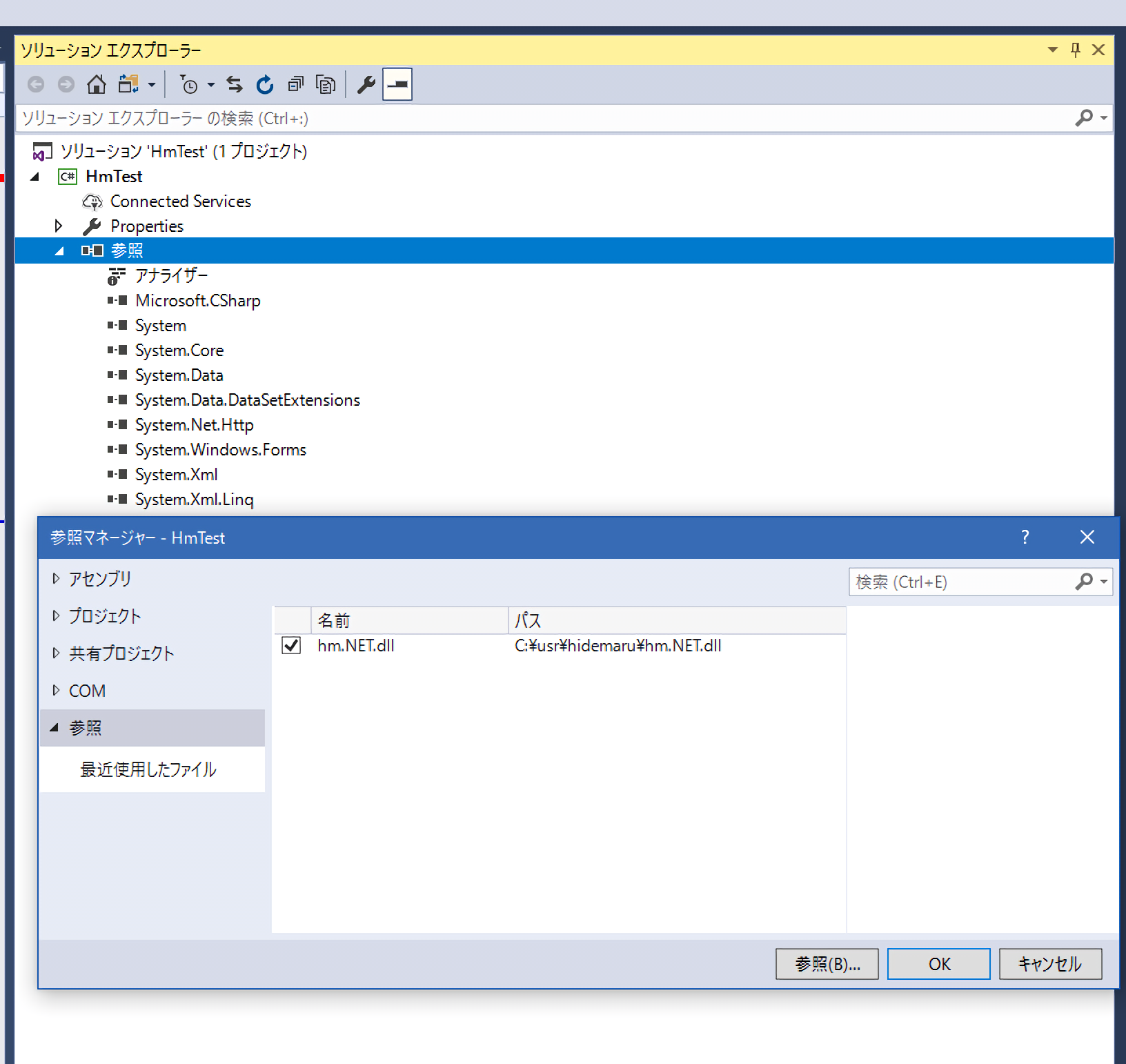The height and width of the screenshot is (1064, 1126).
Task: Click the Connected Services cloud icon
Action: (x=92, y=201)
